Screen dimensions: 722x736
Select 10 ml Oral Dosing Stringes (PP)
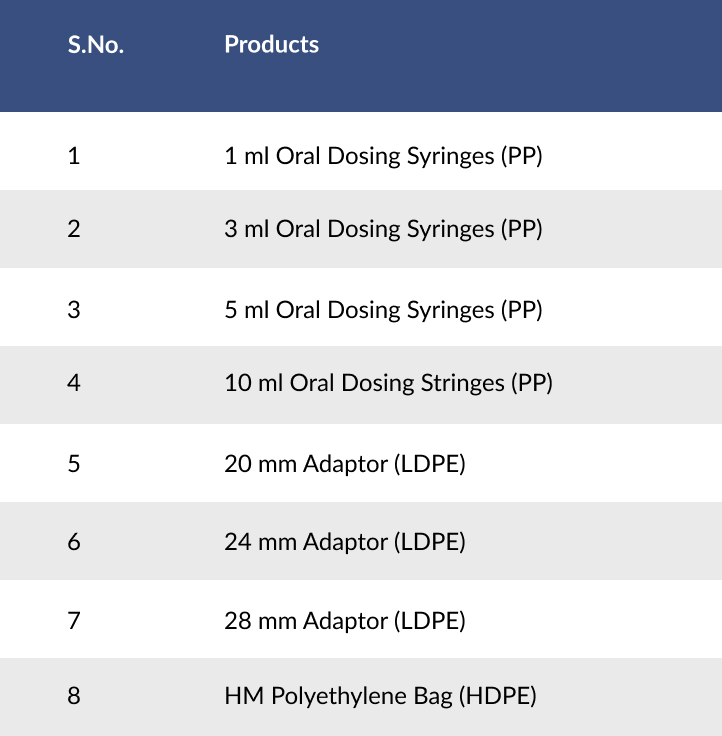point(388,383)
